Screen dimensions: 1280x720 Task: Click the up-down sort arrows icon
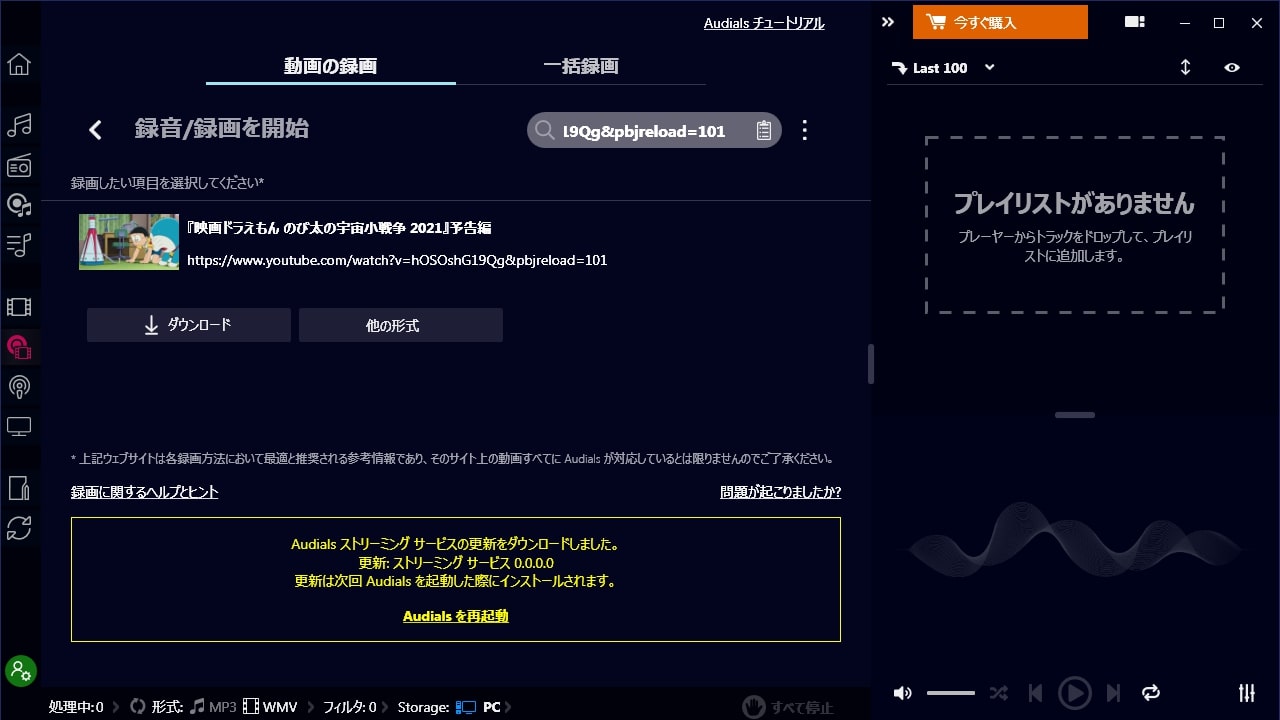coord(1185,67)
